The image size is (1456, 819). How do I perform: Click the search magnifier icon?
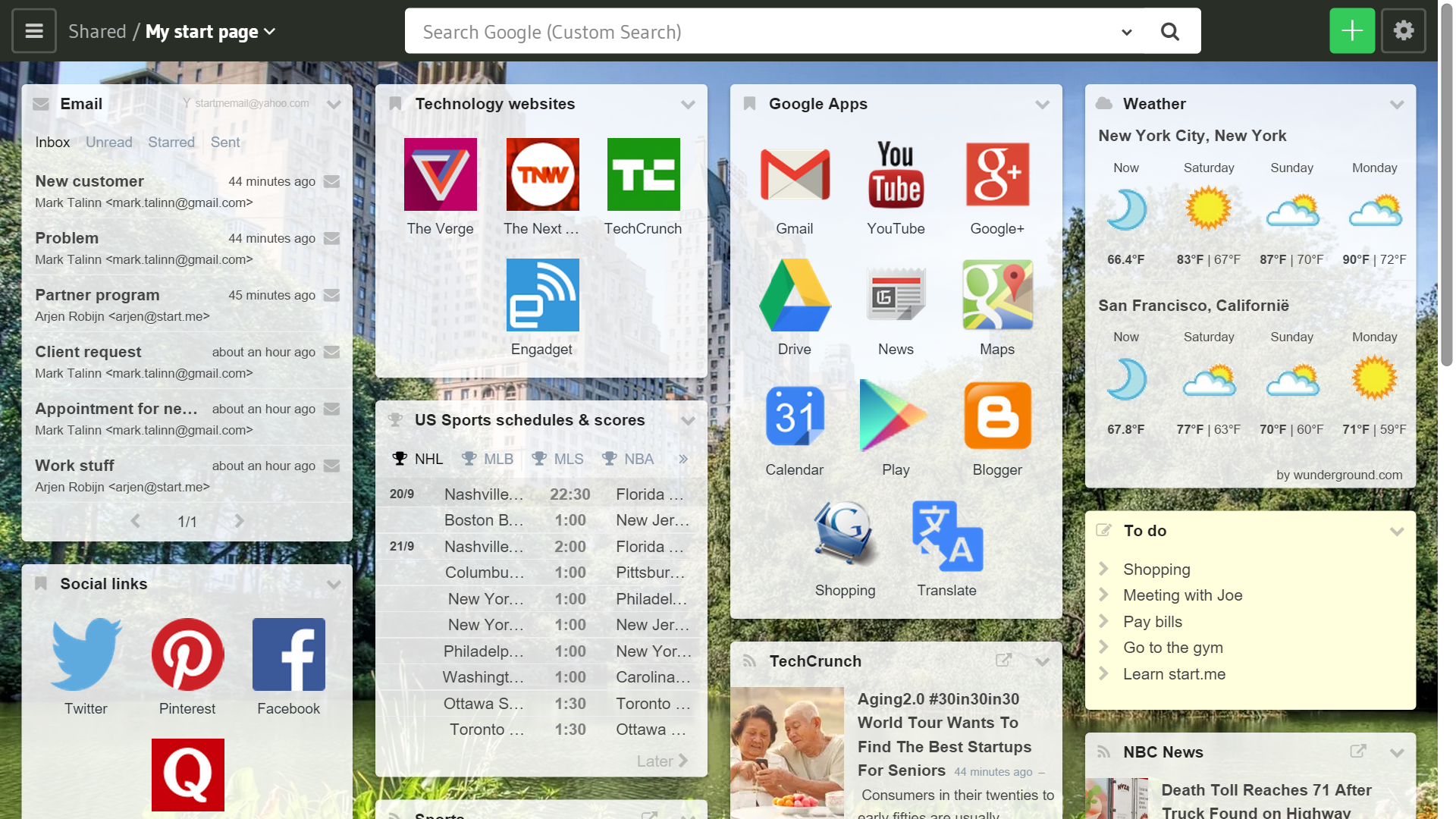[1170, 32]
